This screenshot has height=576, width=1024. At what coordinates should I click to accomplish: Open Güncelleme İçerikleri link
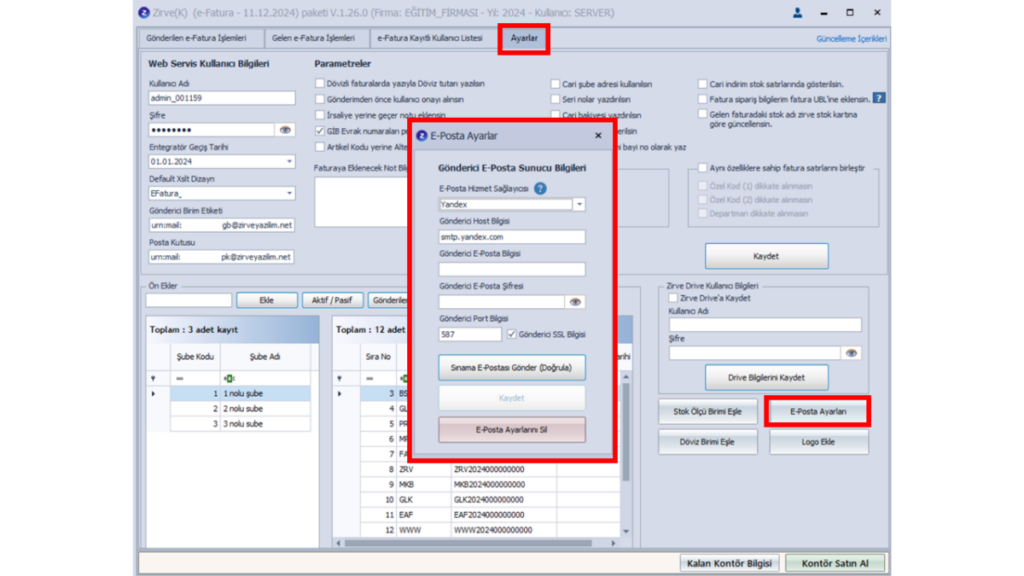tap(851, 39)
